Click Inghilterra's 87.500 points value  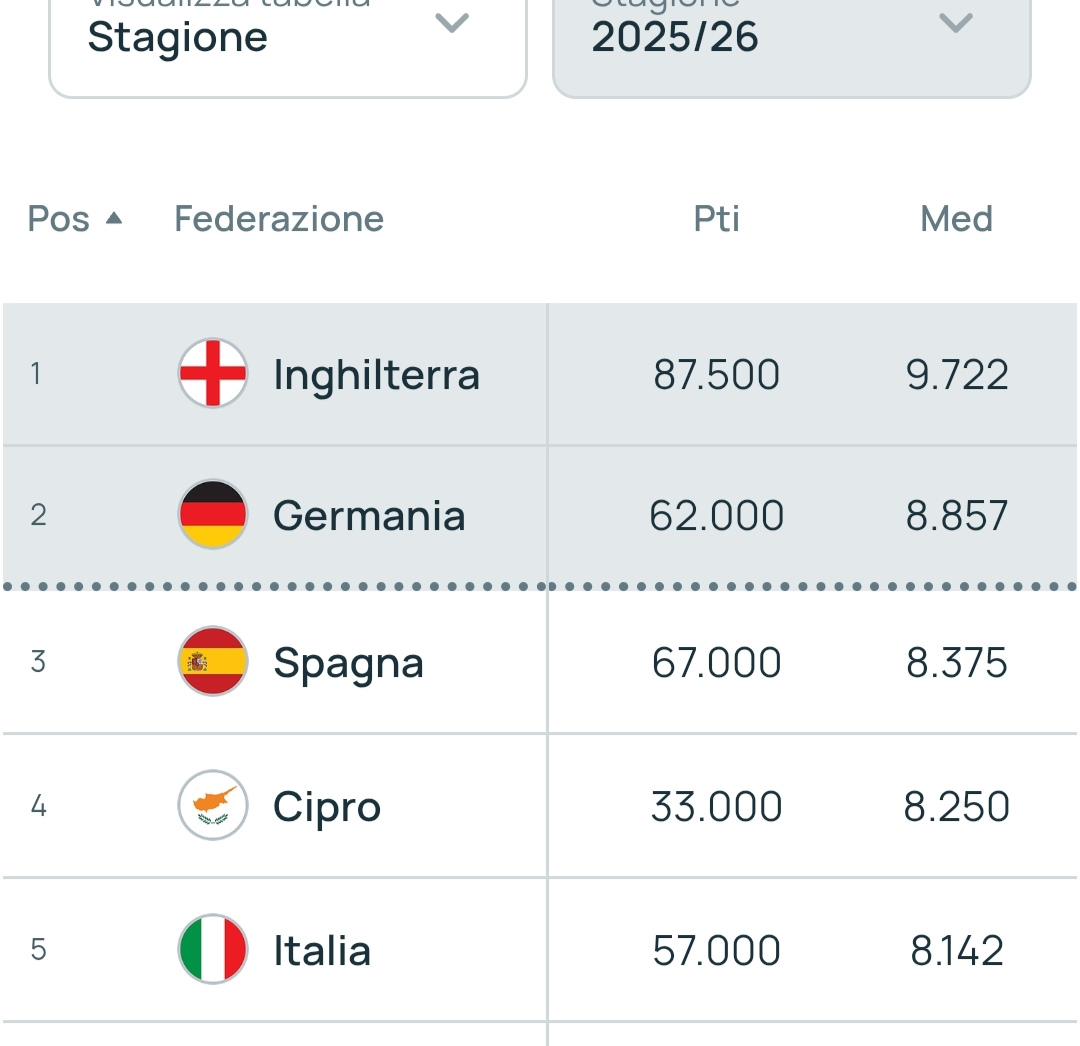(716, 375)
